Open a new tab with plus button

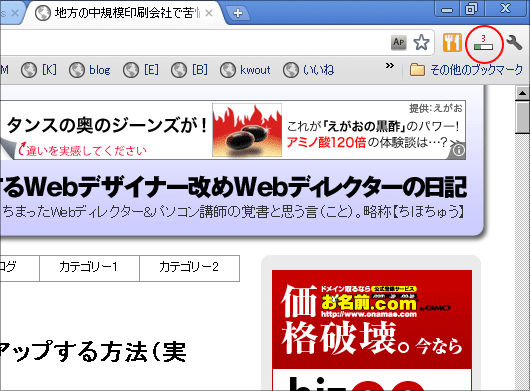click(x=238, y=13)
